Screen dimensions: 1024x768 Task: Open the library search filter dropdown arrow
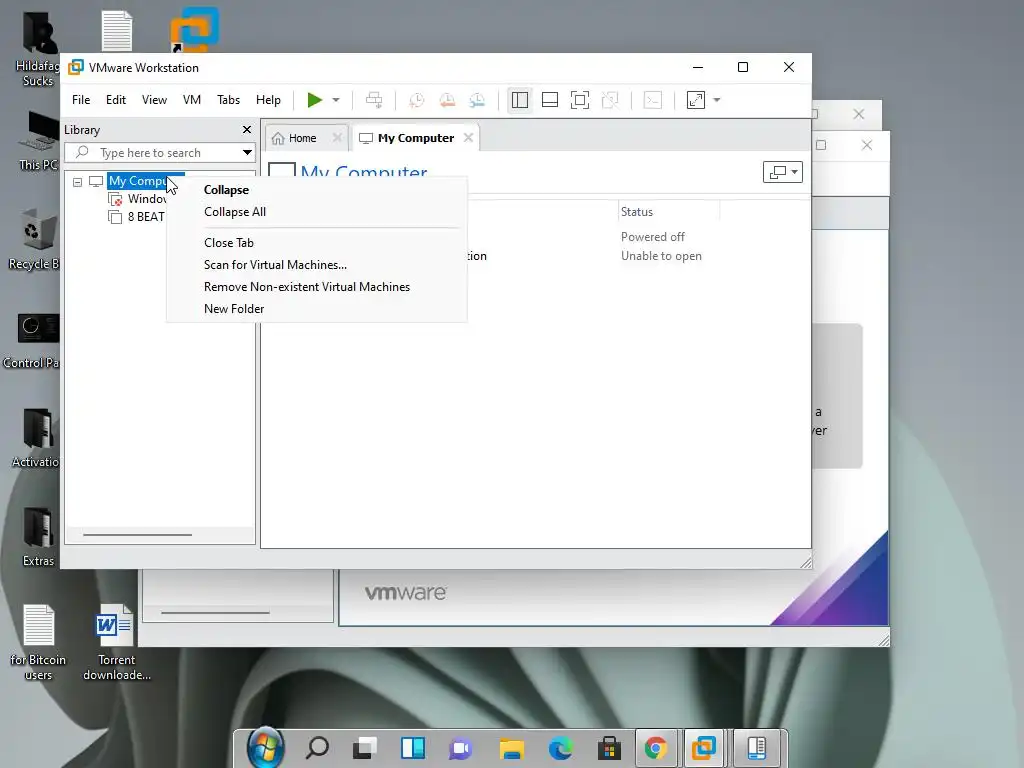click(x=248, y=153)
